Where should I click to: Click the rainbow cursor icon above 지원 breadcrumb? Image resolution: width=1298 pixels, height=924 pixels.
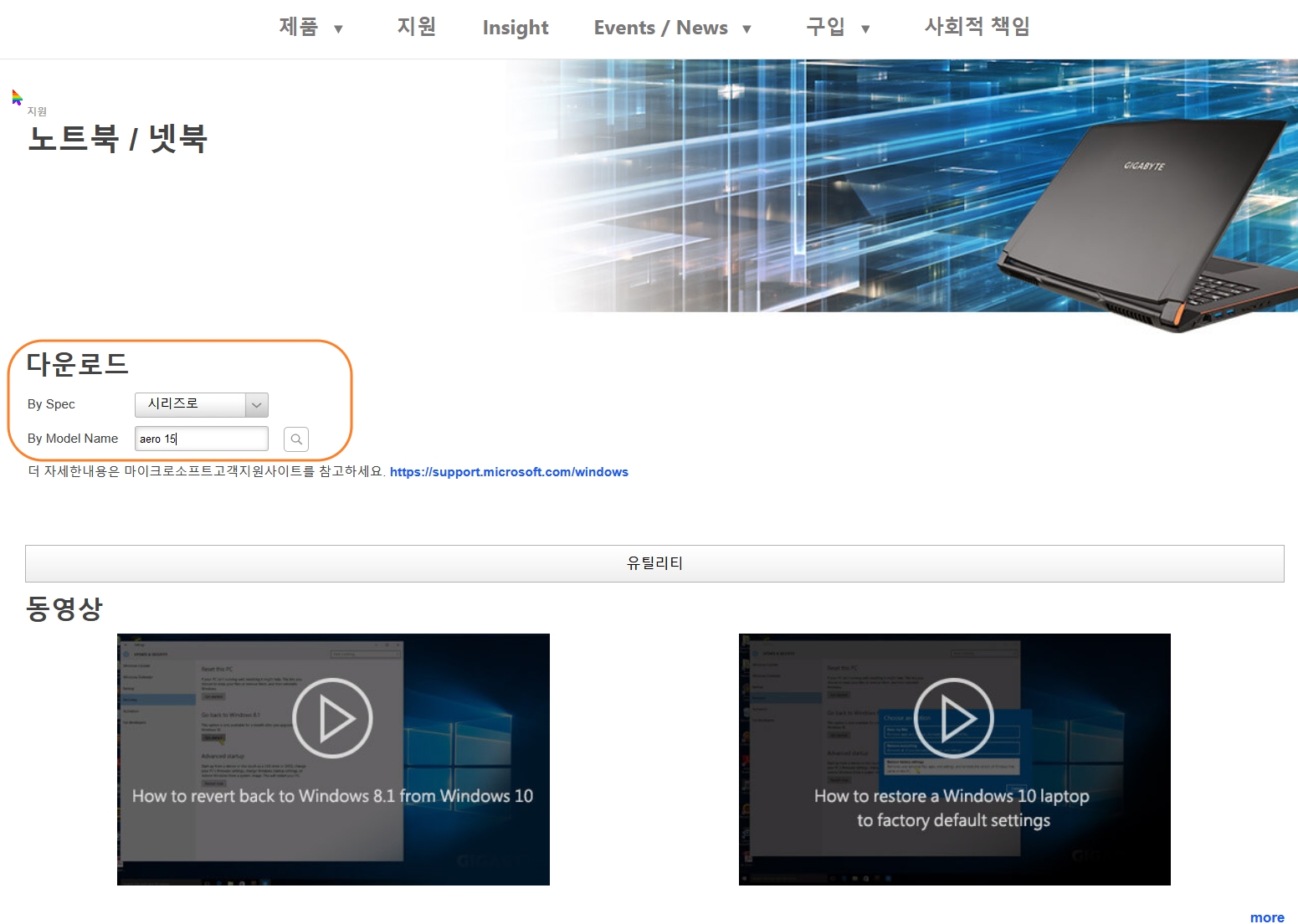pyautogui.click(x=17, y=96)
